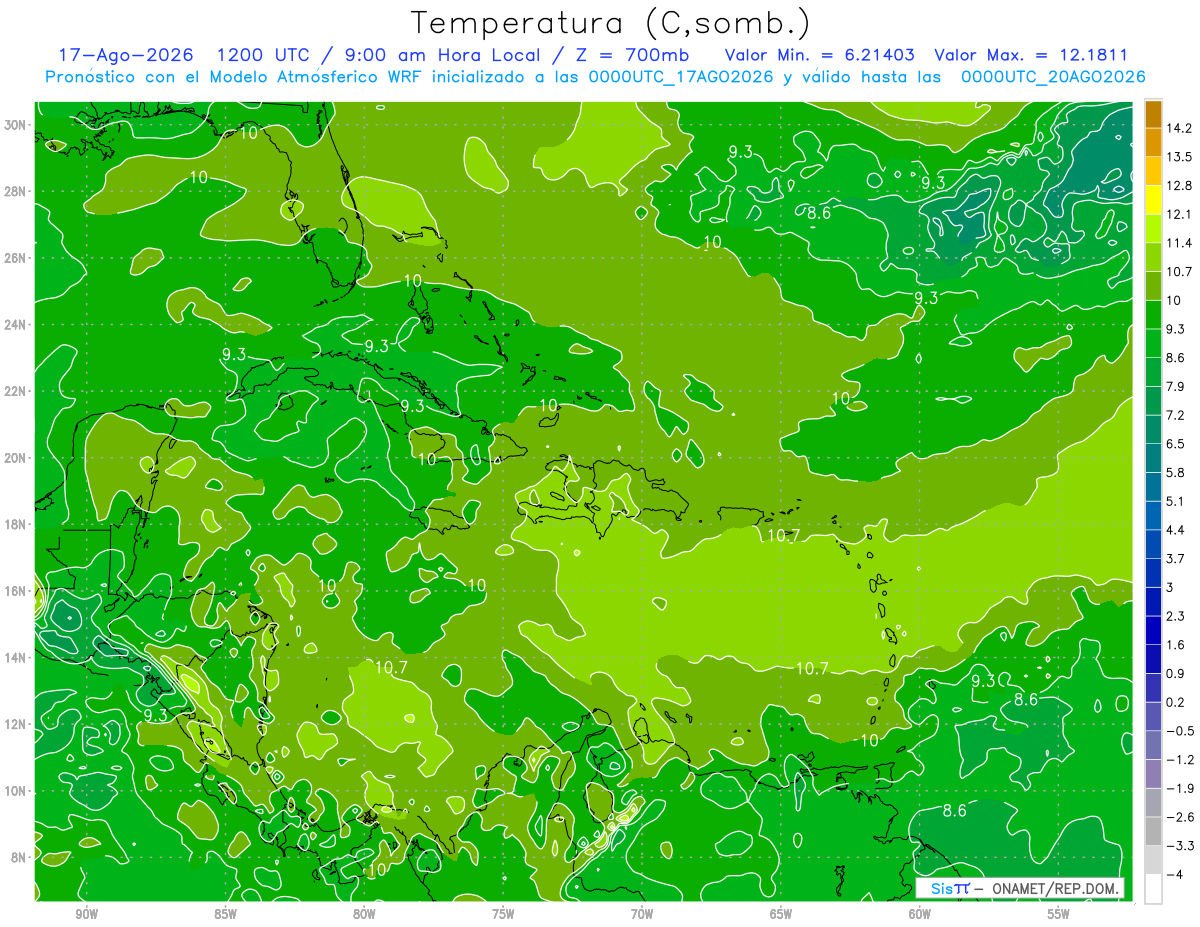The image size is (1200, 927).
Task: Click the 6.5 legend value
Action: 1177,444
